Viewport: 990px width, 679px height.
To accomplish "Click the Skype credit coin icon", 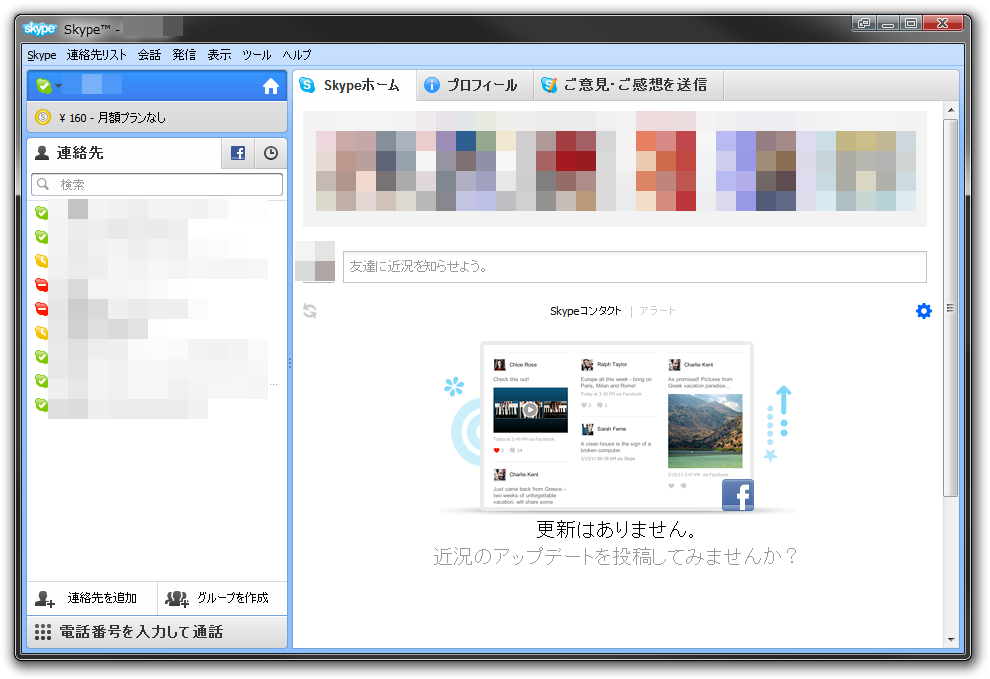I will point(43,117).
